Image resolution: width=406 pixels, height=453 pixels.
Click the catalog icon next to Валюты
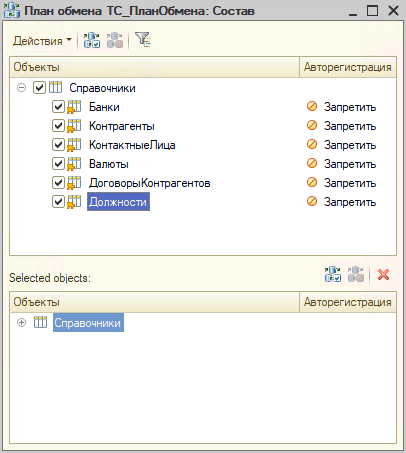point(74,164)
